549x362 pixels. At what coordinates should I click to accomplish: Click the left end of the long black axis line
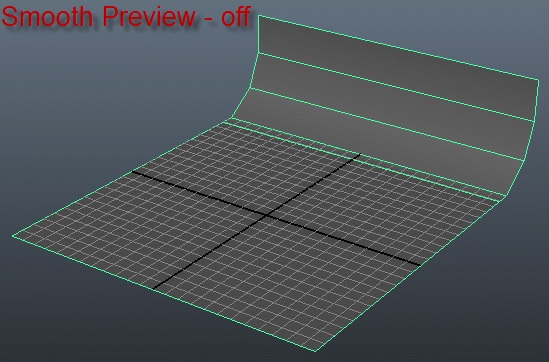point(132,171)
